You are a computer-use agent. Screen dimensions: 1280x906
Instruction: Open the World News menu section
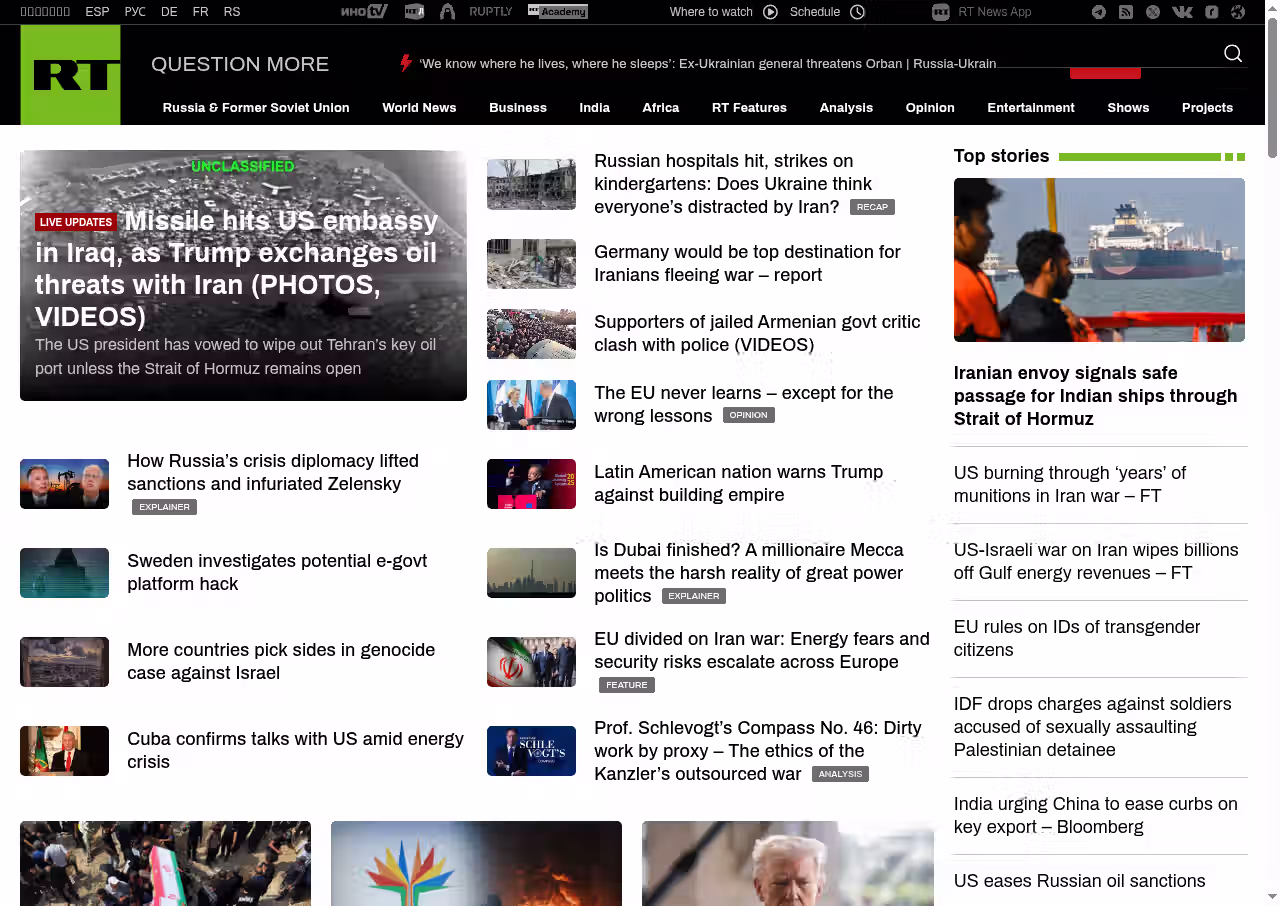tap(419, 108)
